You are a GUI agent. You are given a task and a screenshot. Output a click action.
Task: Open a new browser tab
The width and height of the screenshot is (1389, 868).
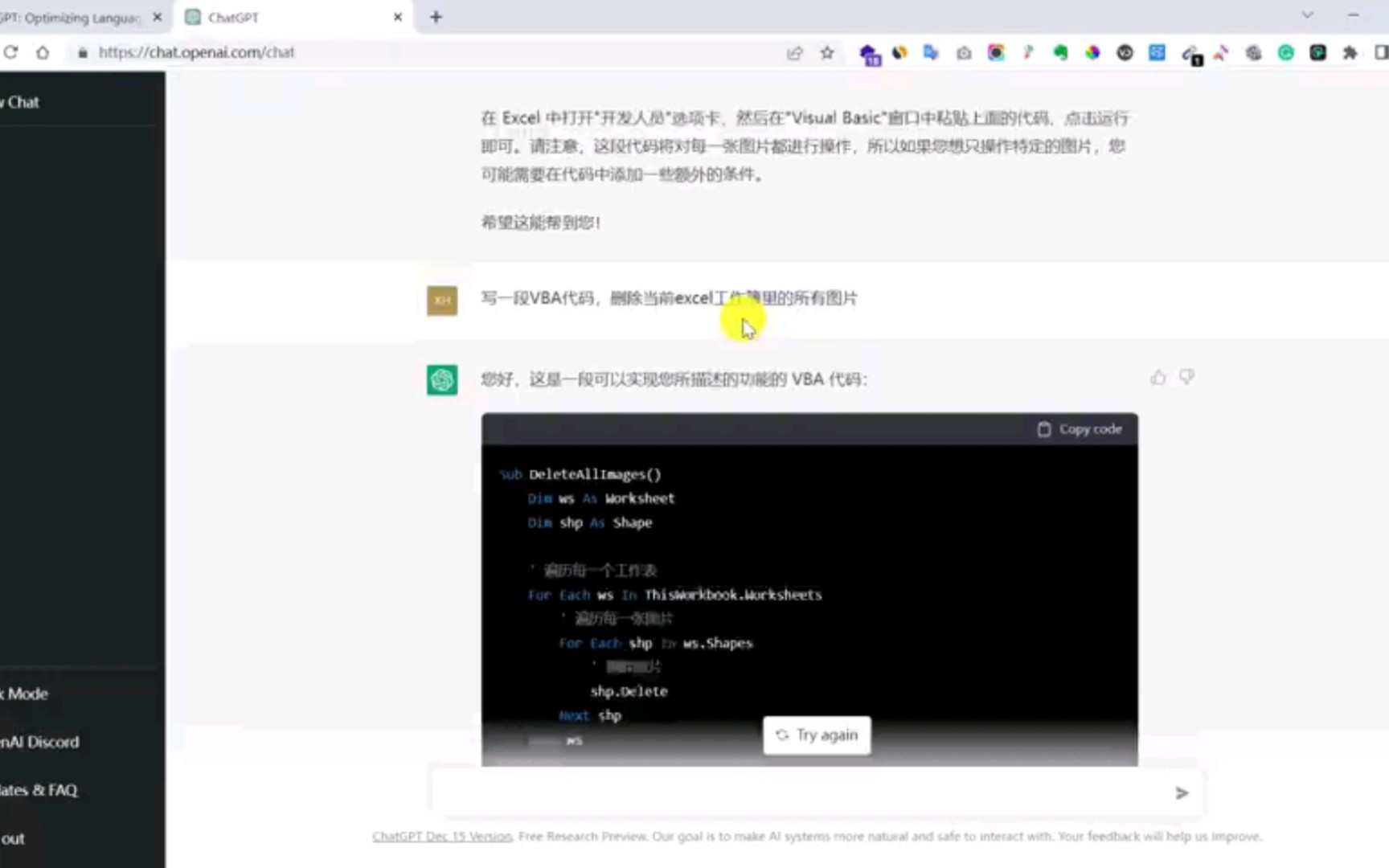tap(436, 17)
